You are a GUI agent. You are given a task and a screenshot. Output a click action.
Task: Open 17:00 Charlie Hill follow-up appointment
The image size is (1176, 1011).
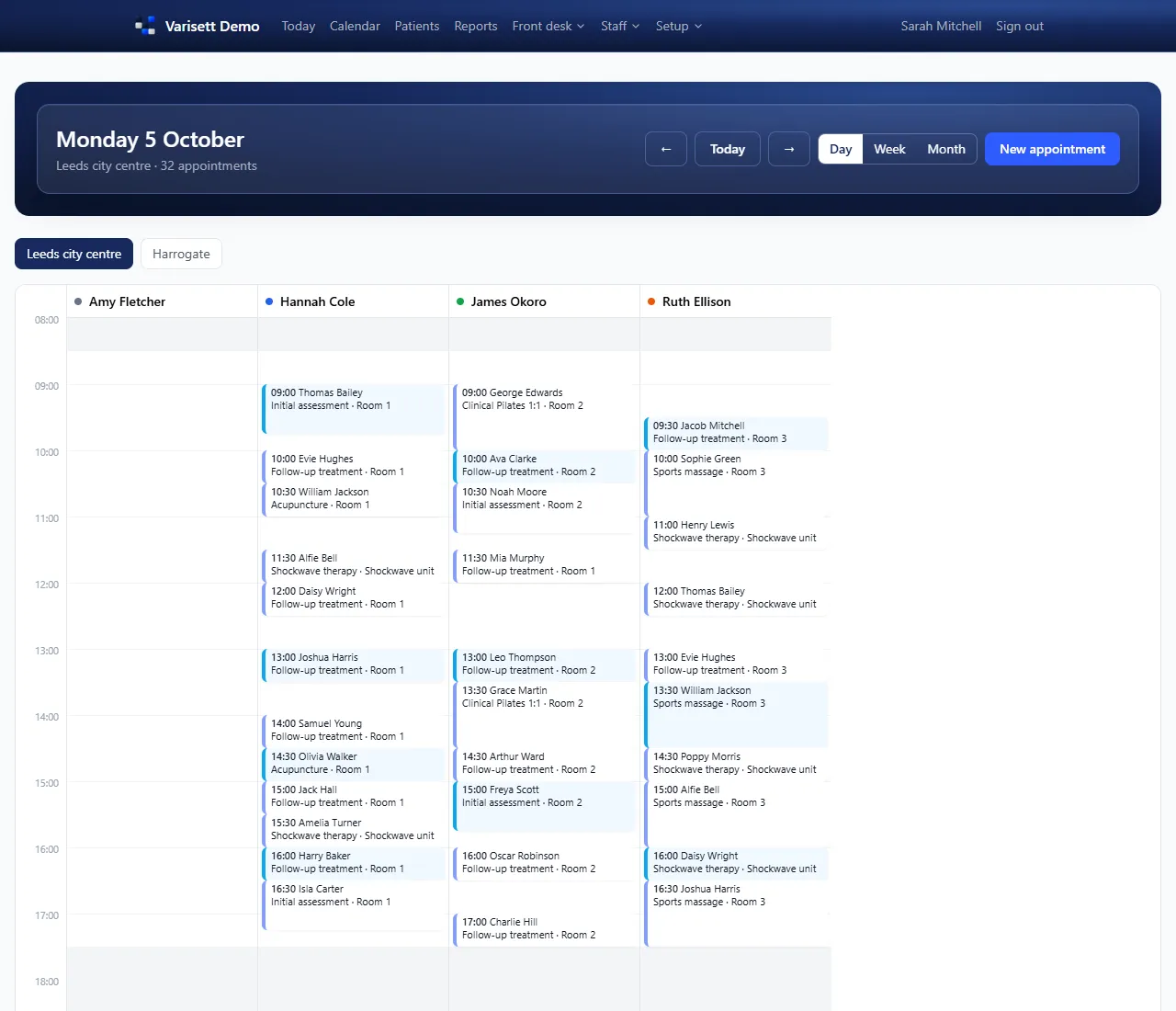click(x=545, y=930)
